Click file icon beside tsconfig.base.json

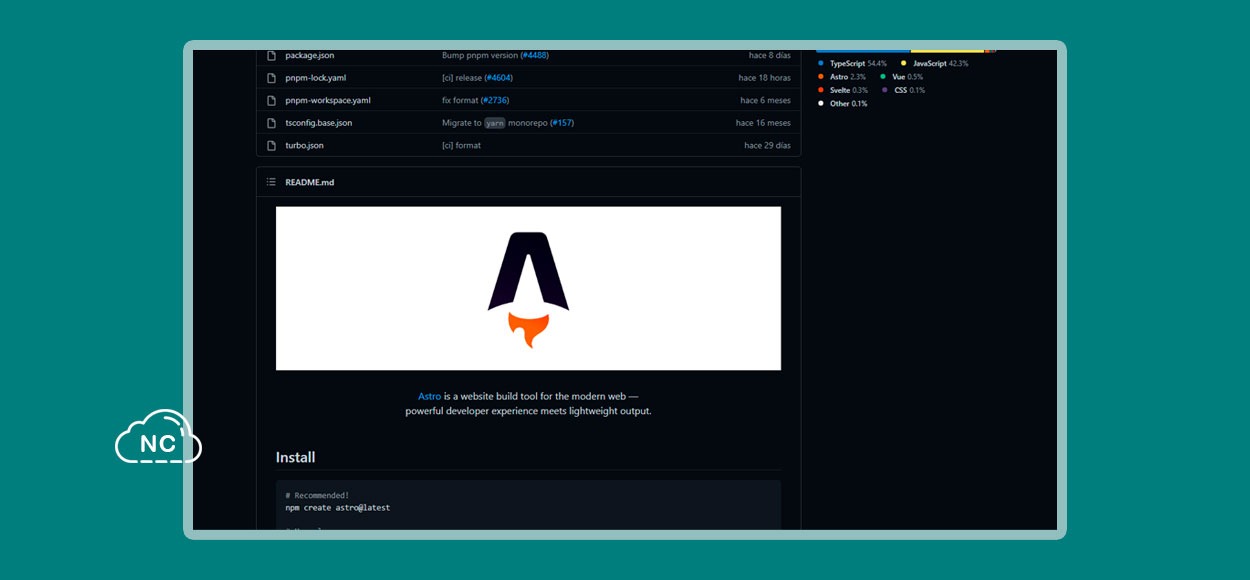tap(271, 123)
